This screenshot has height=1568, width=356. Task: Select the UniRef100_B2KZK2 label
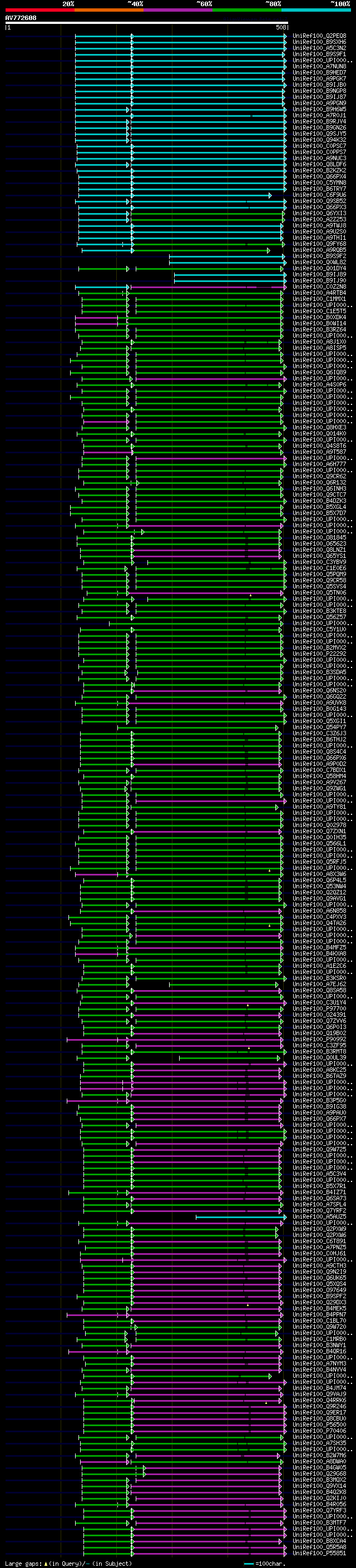[x=319, y=170]
